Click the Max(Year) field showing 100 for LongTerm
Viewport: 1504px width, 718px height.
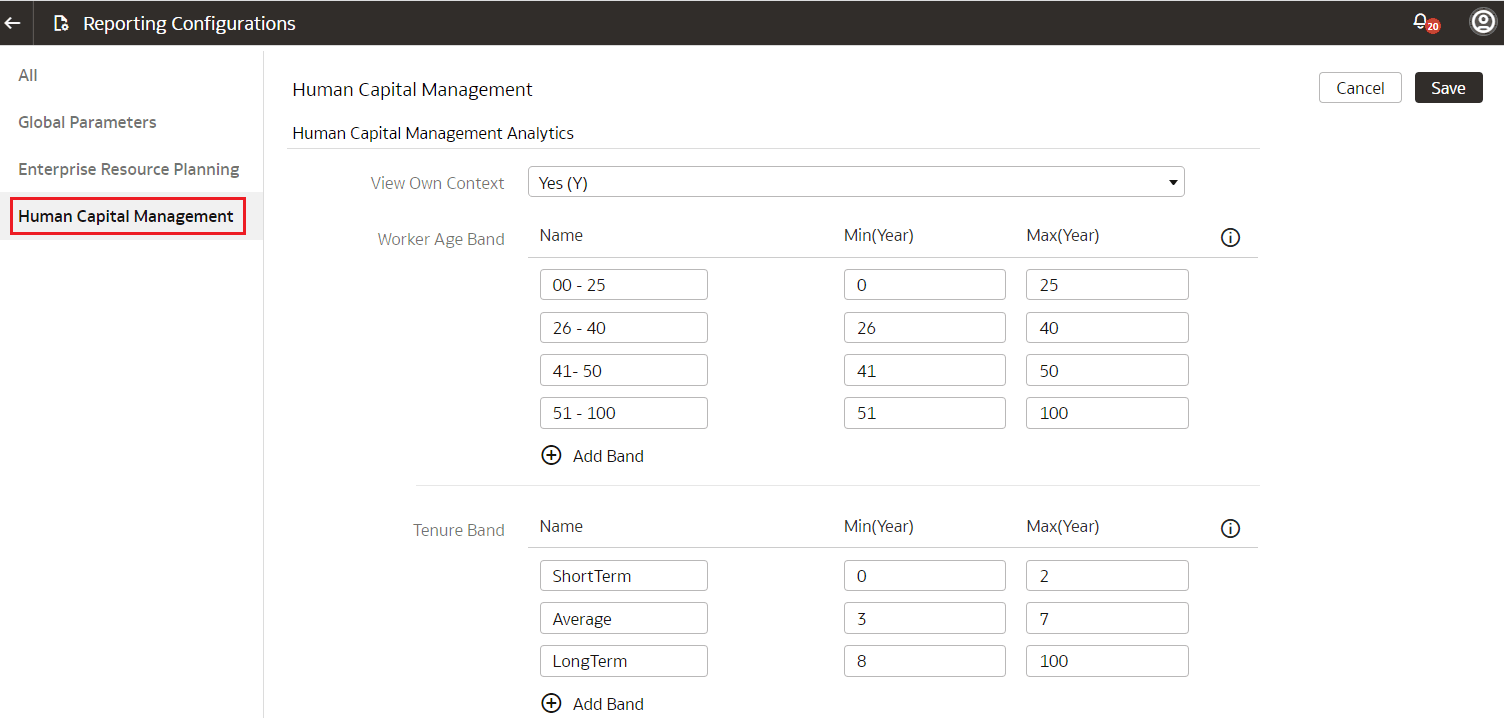point(1107,660)
